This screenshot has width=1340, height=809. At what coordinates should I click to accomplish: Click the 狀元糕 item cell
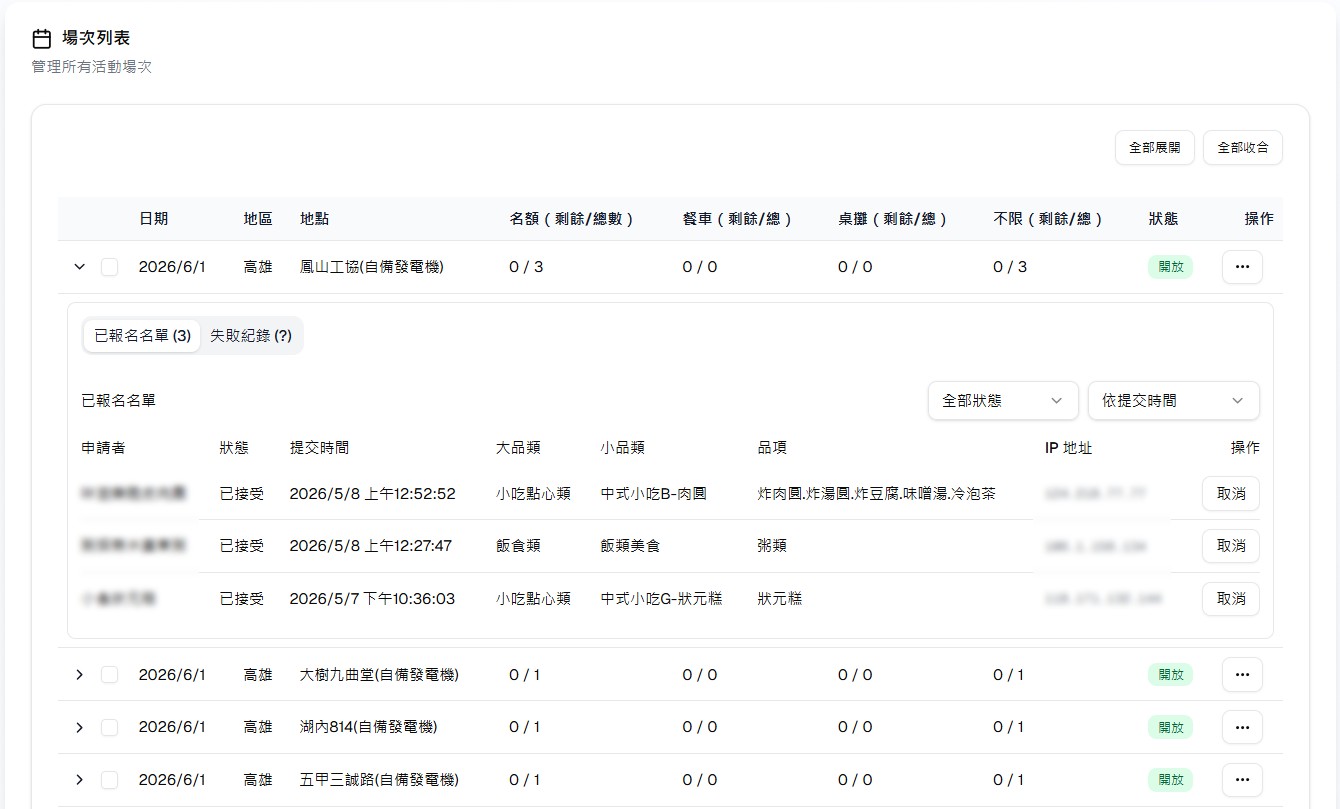pos(780,599)
